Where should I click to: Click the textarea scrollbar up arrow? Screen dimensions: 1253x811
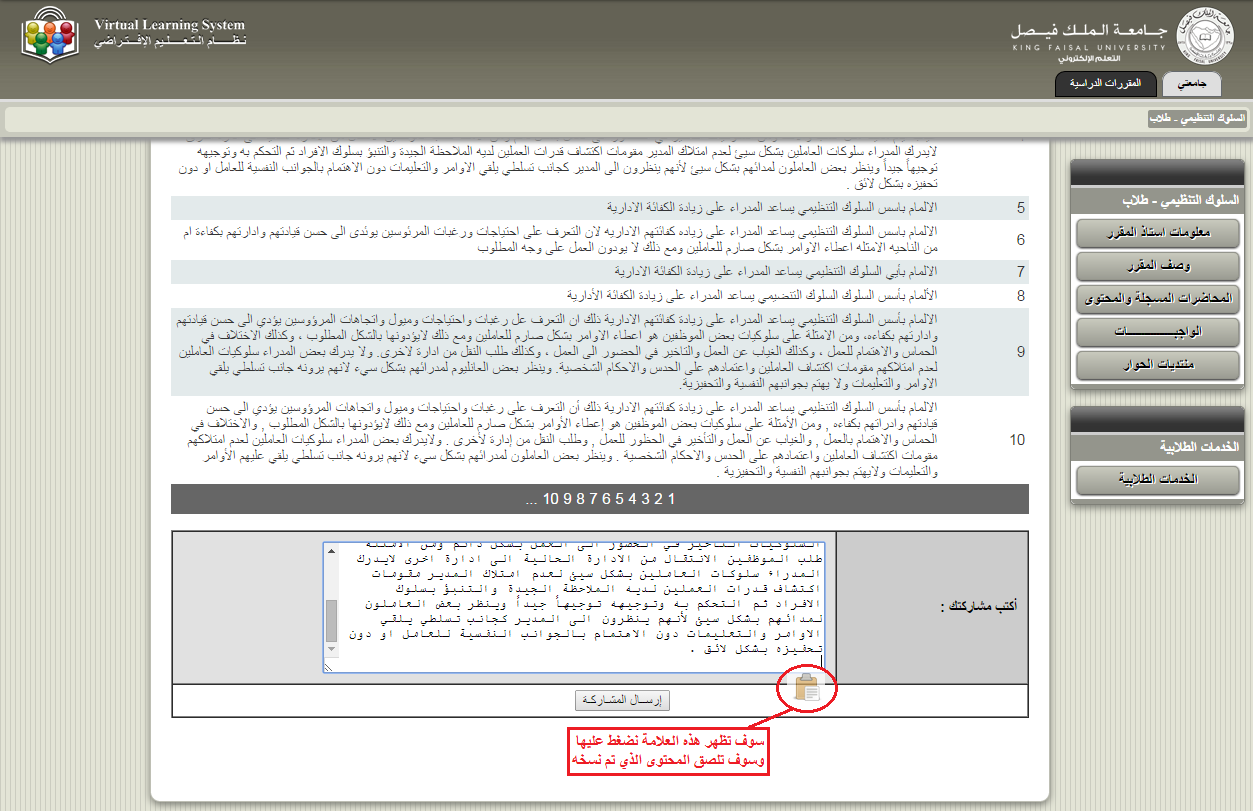click(332, 549)
